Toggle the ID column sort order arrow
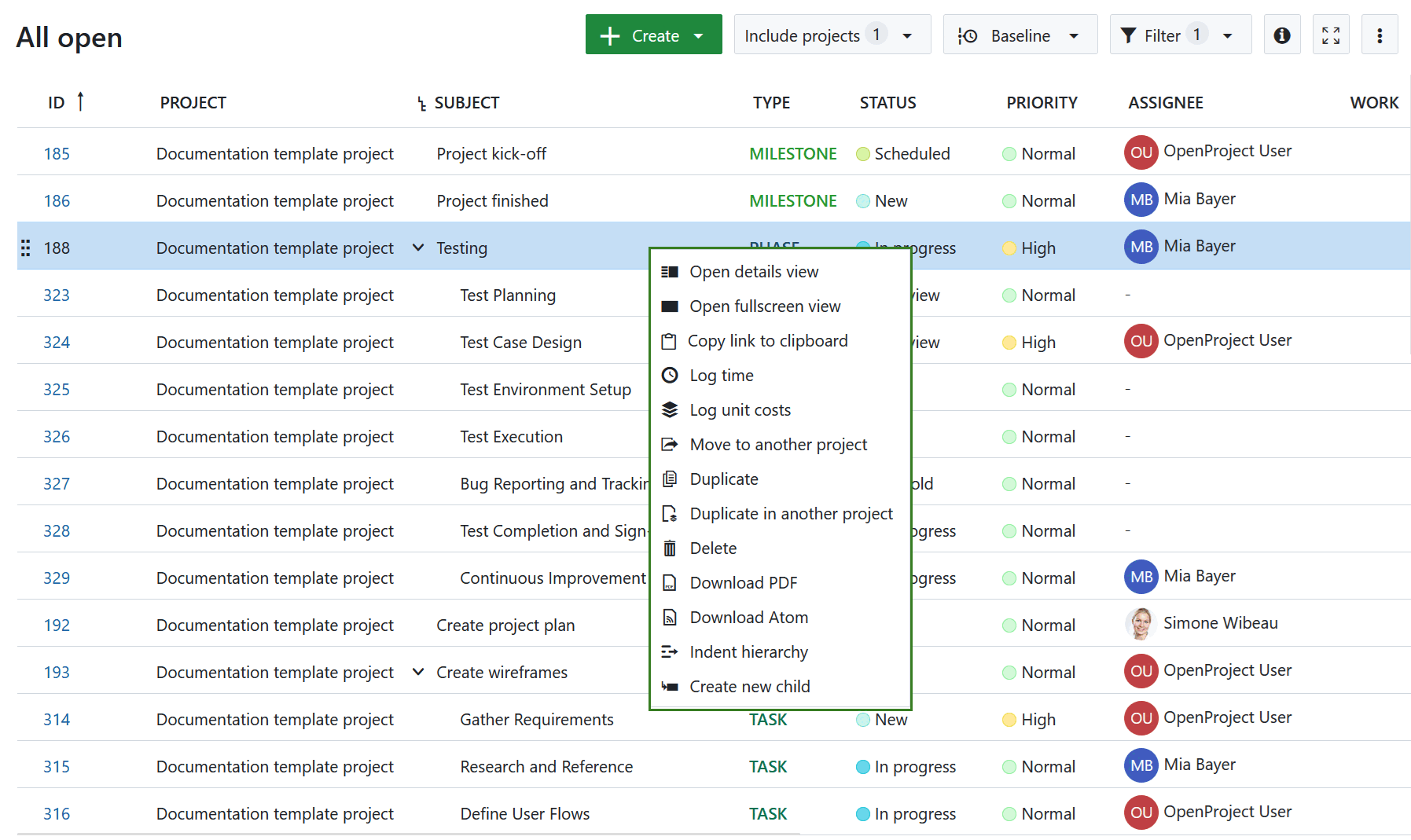The image size is (1411, 840). tap(81, 101)
